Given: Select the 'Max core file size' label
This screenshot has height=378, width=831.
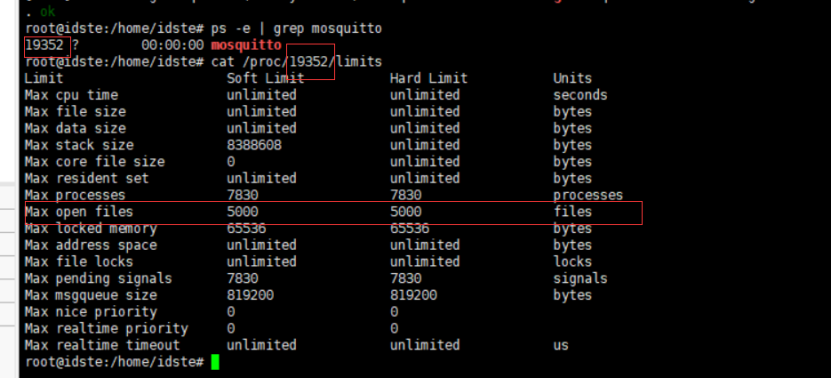Looking at the screenshot, I should click(95, 162).
